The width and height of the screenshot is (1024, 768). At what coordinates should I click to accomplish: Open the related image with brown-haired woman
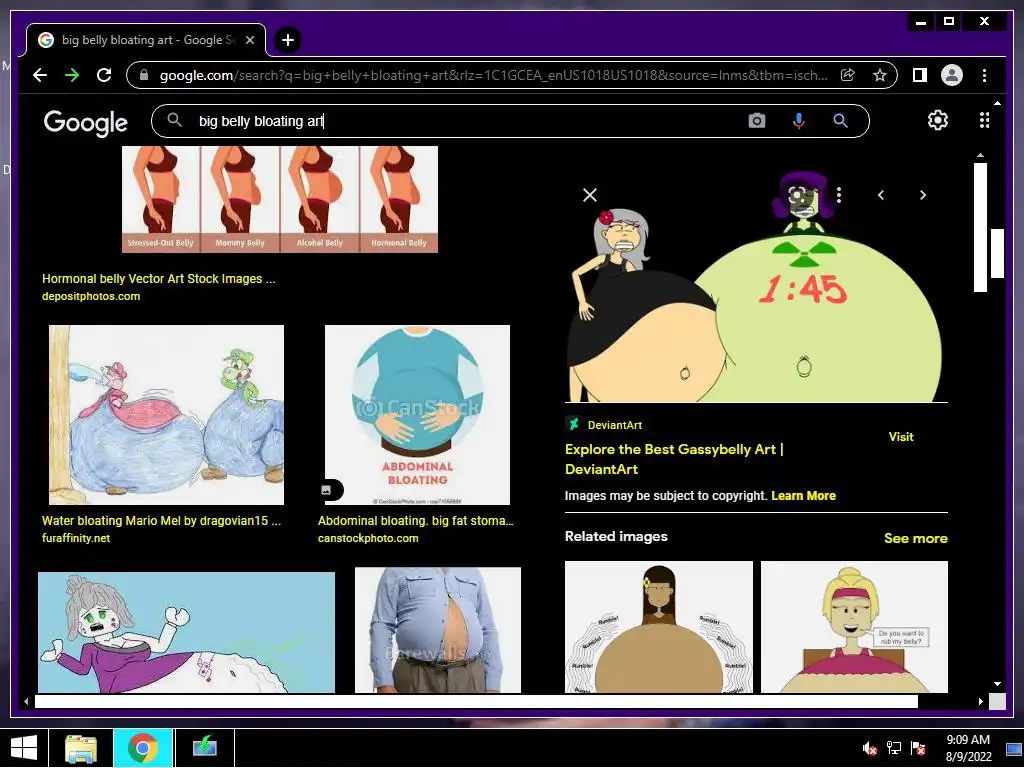pyautogui.click(x=658, y=627)
